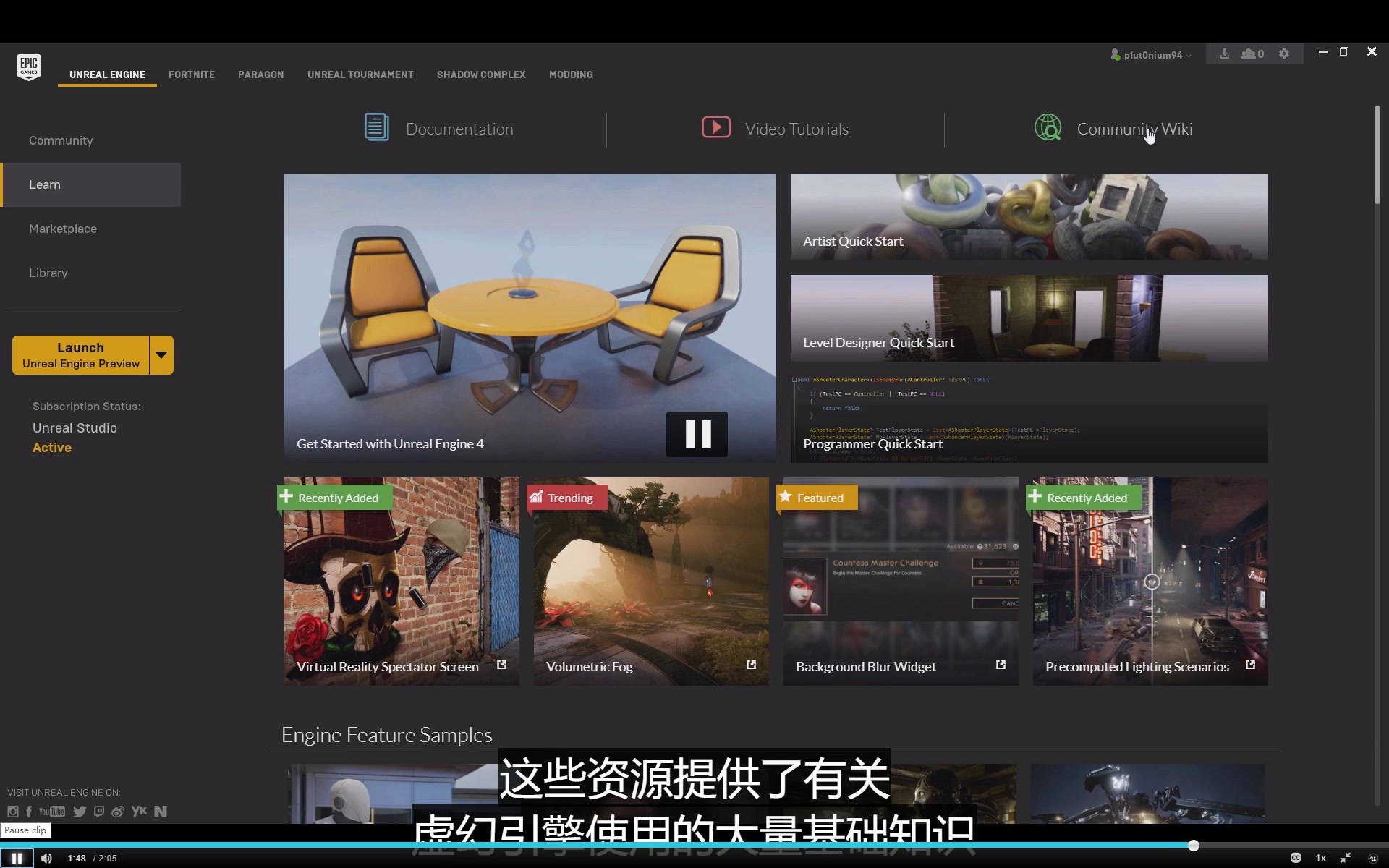Switch to the Shadow Complex tab
The height and width of the screenshot is (868, 1389).
[x=481, y=75]
